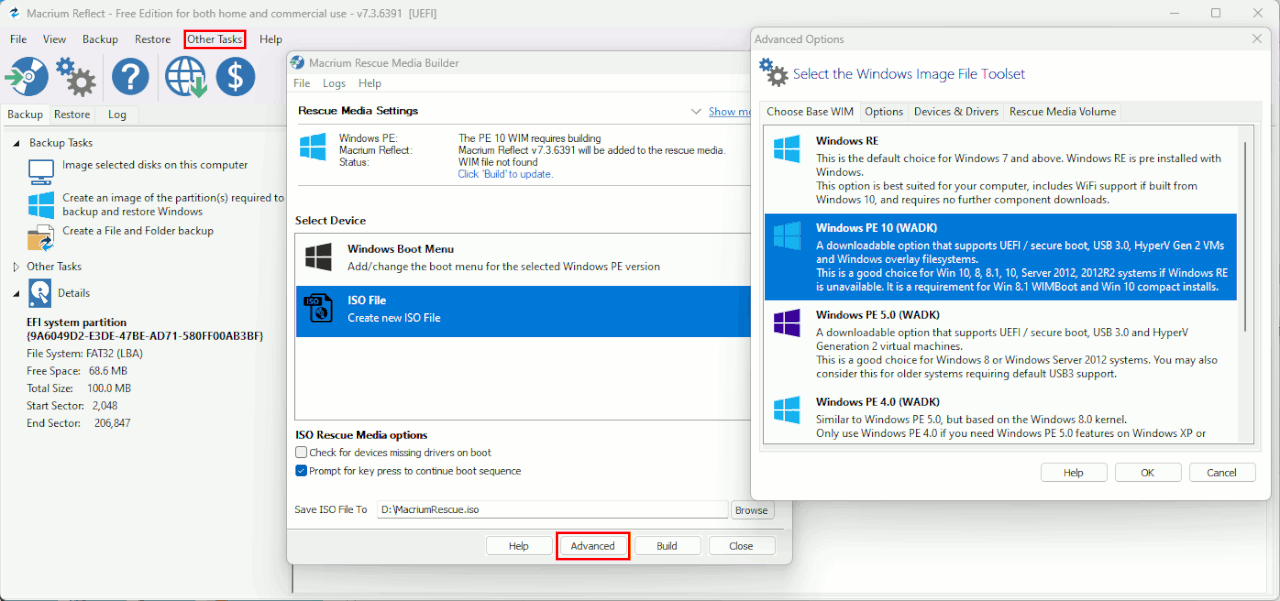Click Create a File and Folder backup

138,231
